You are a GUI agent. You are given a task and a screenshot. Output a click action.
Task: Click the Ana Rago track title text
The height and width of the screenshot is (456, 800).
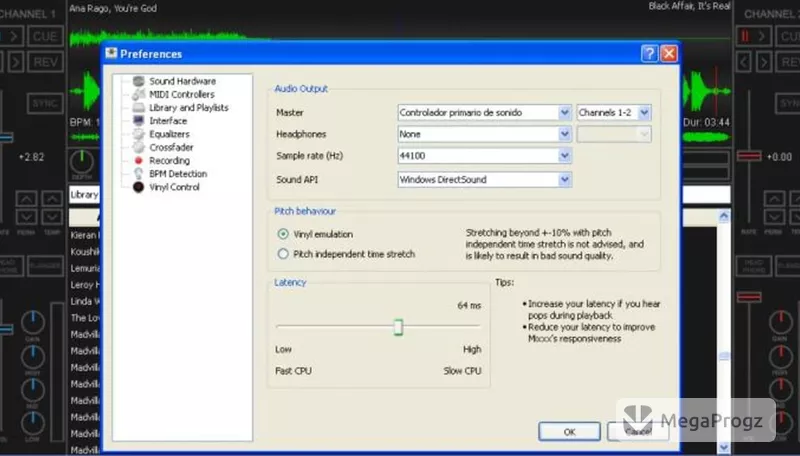[x=113, y=8]
